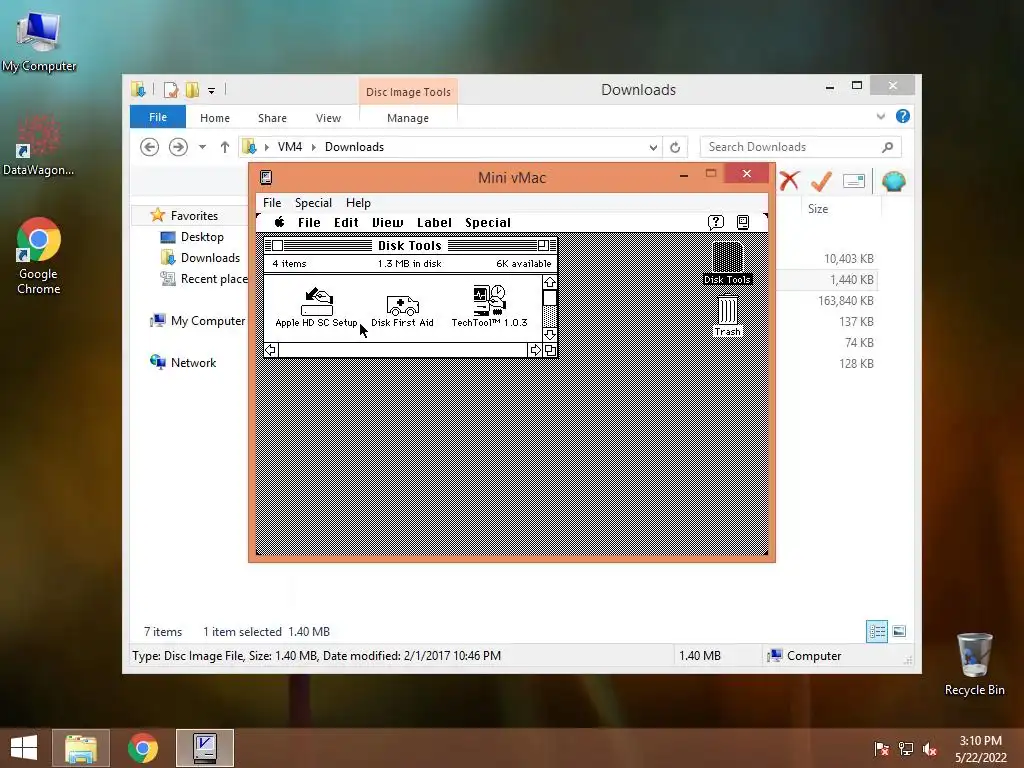Go up one folder level
This screenshot has width=1024, height=768.
(225, 147)
